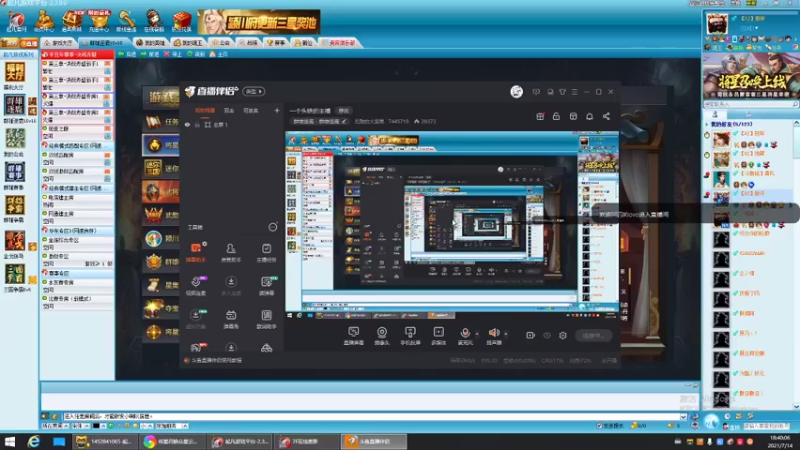Viewport: 800px width, 450px height.
Task: Toggle preview visibility eye near start button
Action: pyautogui.click(x=547, y=335)
